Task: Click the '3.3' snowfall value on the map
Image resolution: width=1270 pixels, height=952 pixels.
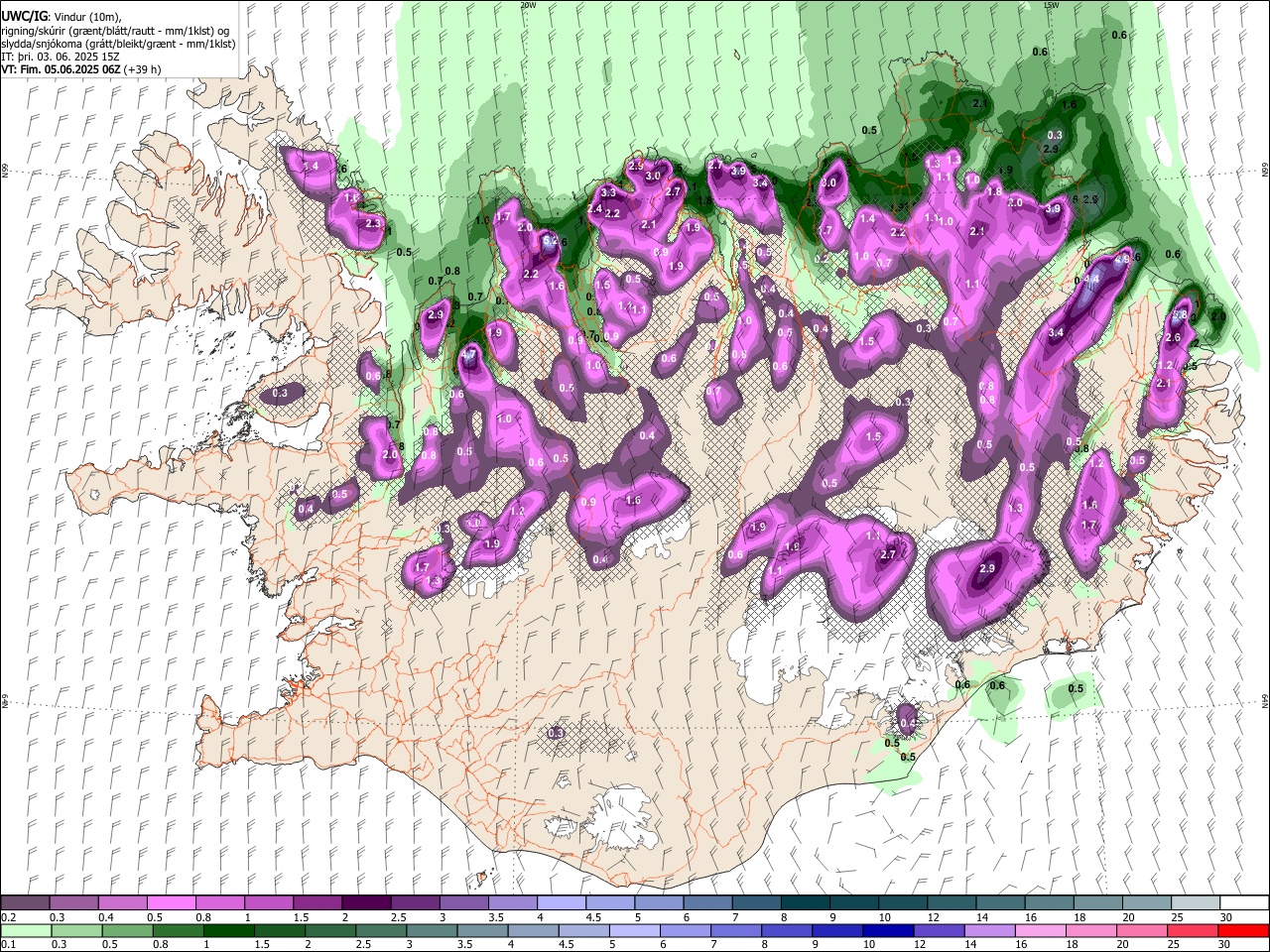Action: coord(609,191)
